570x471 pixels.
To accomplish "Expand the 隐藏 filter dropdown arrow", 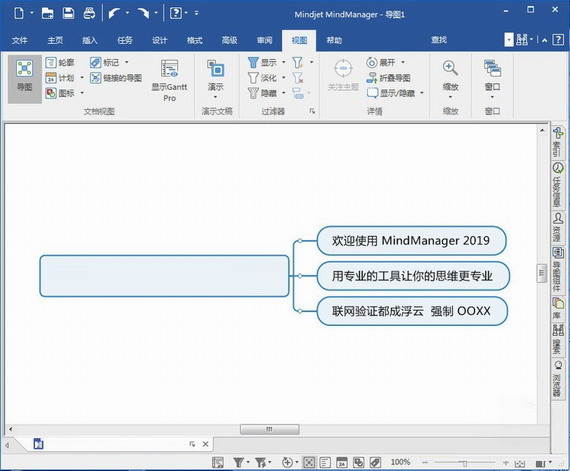I will [284, 93].
